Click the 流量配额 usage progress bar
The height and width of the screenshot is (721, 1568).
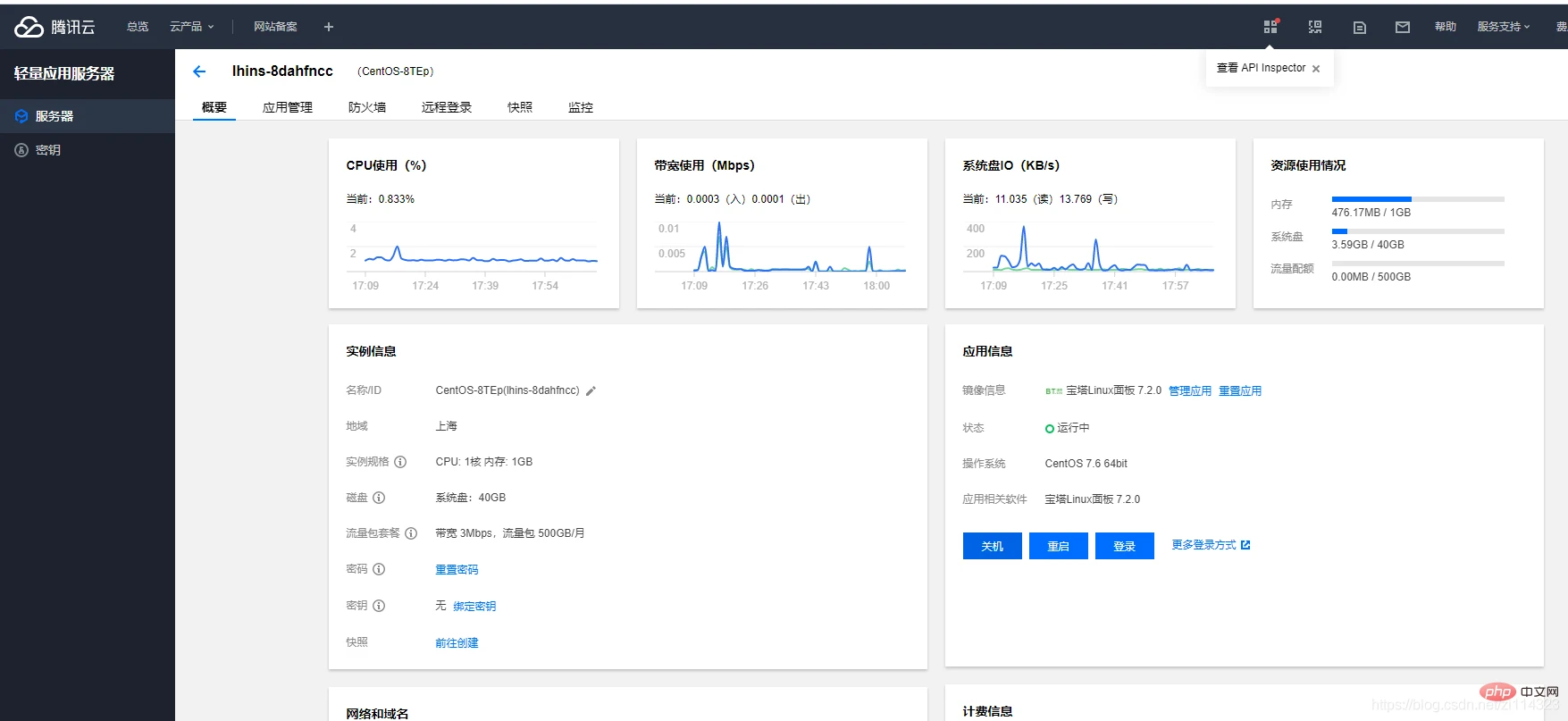tap(1418, 264)
